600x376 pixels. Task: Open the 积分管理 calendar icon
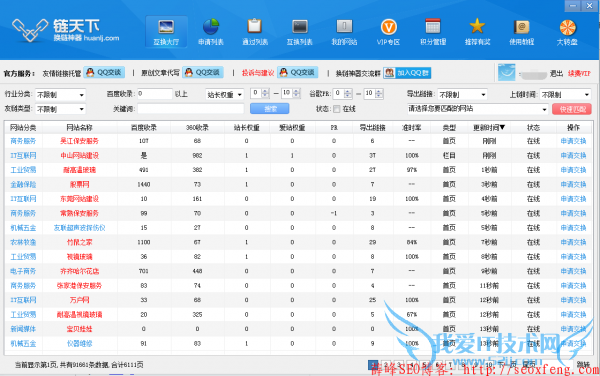pyautogui.click(x=433, y=27)
